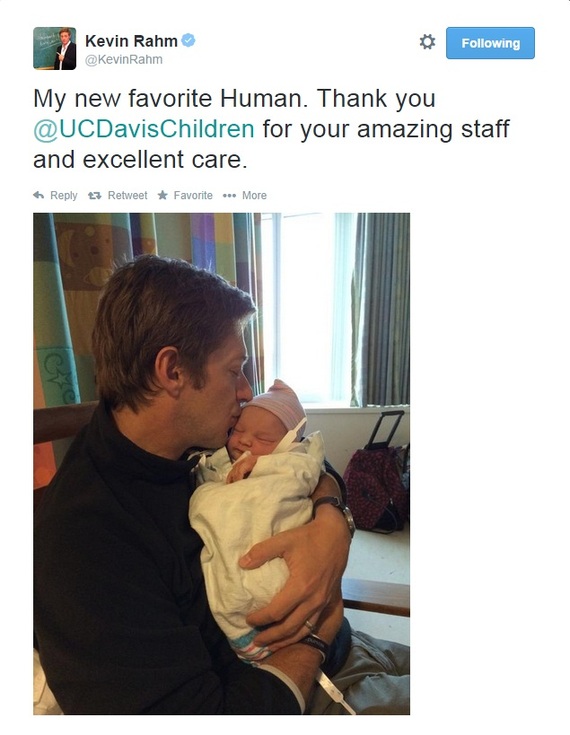Expand the More options label
The width and height of the screenshot is (570, 735).
[x=254, y=195]
